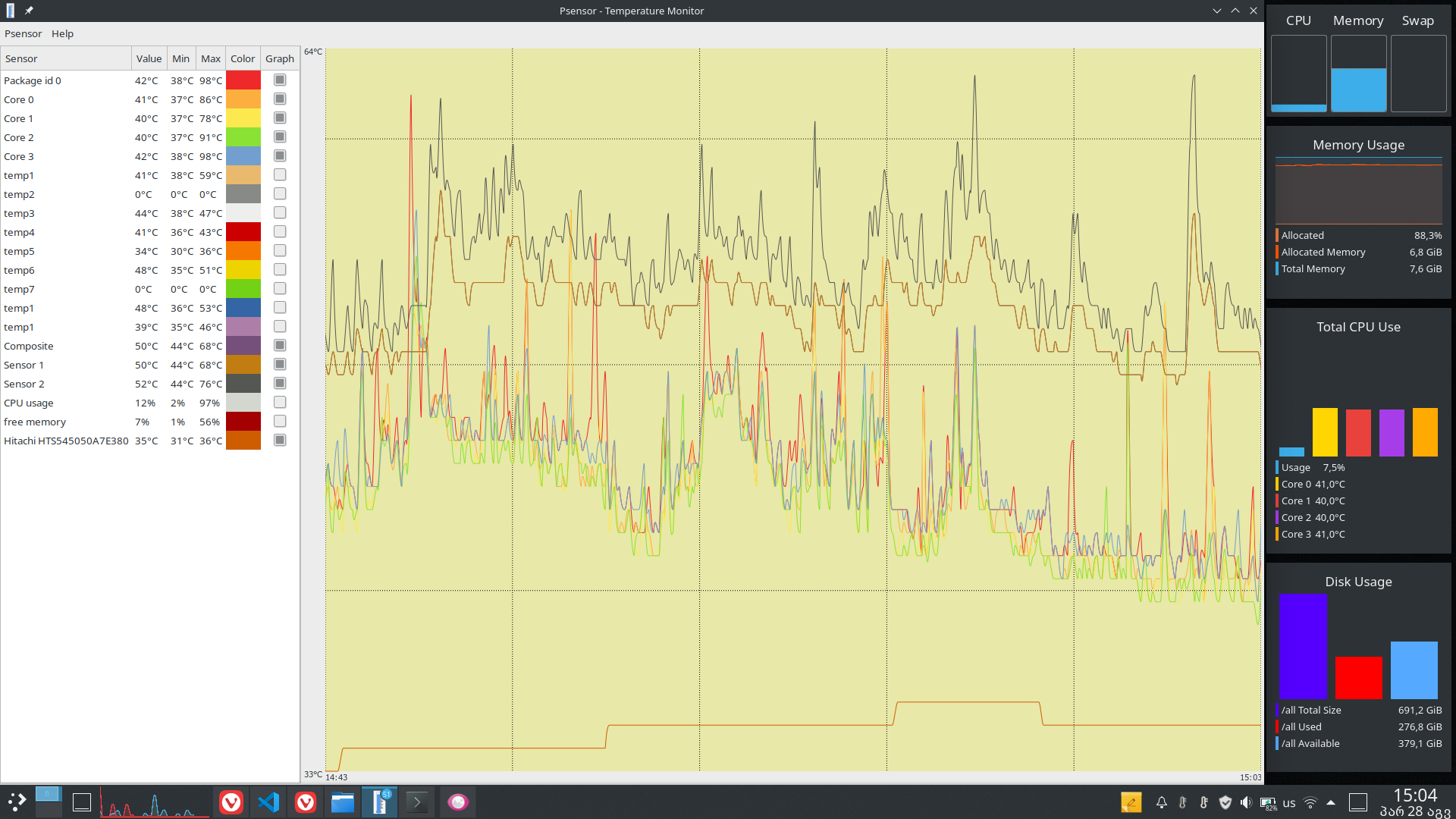
Task: Click the Core 3 blue color swatch
Action: coord(243,156)
